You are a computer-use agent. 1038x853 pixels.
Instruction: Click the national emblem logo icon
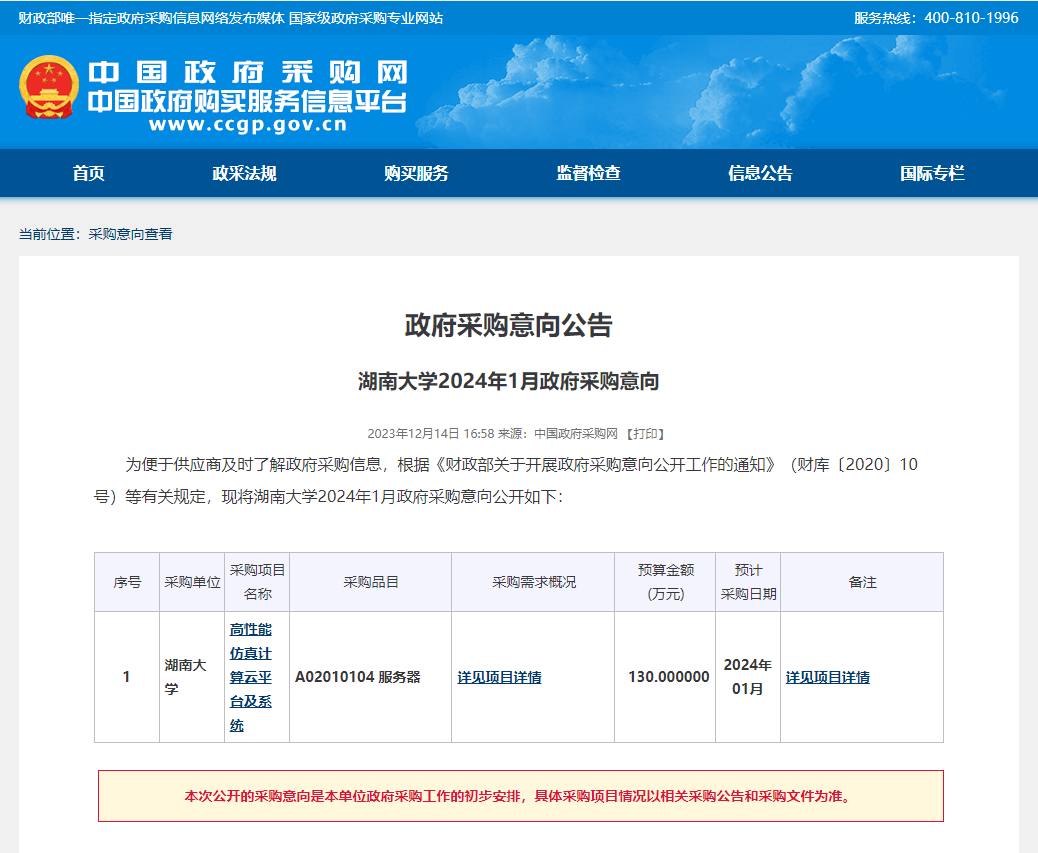pyautogui.click(x=49, y=87)
